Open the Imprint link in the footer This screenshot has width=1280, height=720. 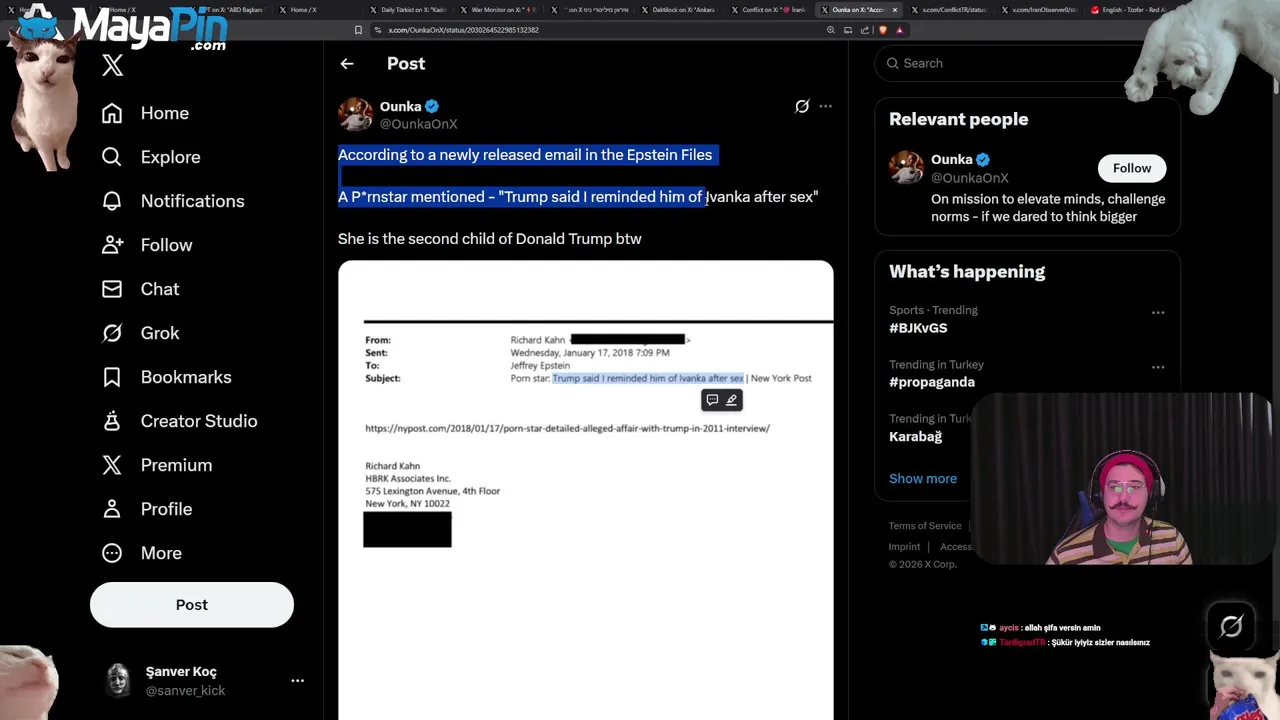[904, 547]
